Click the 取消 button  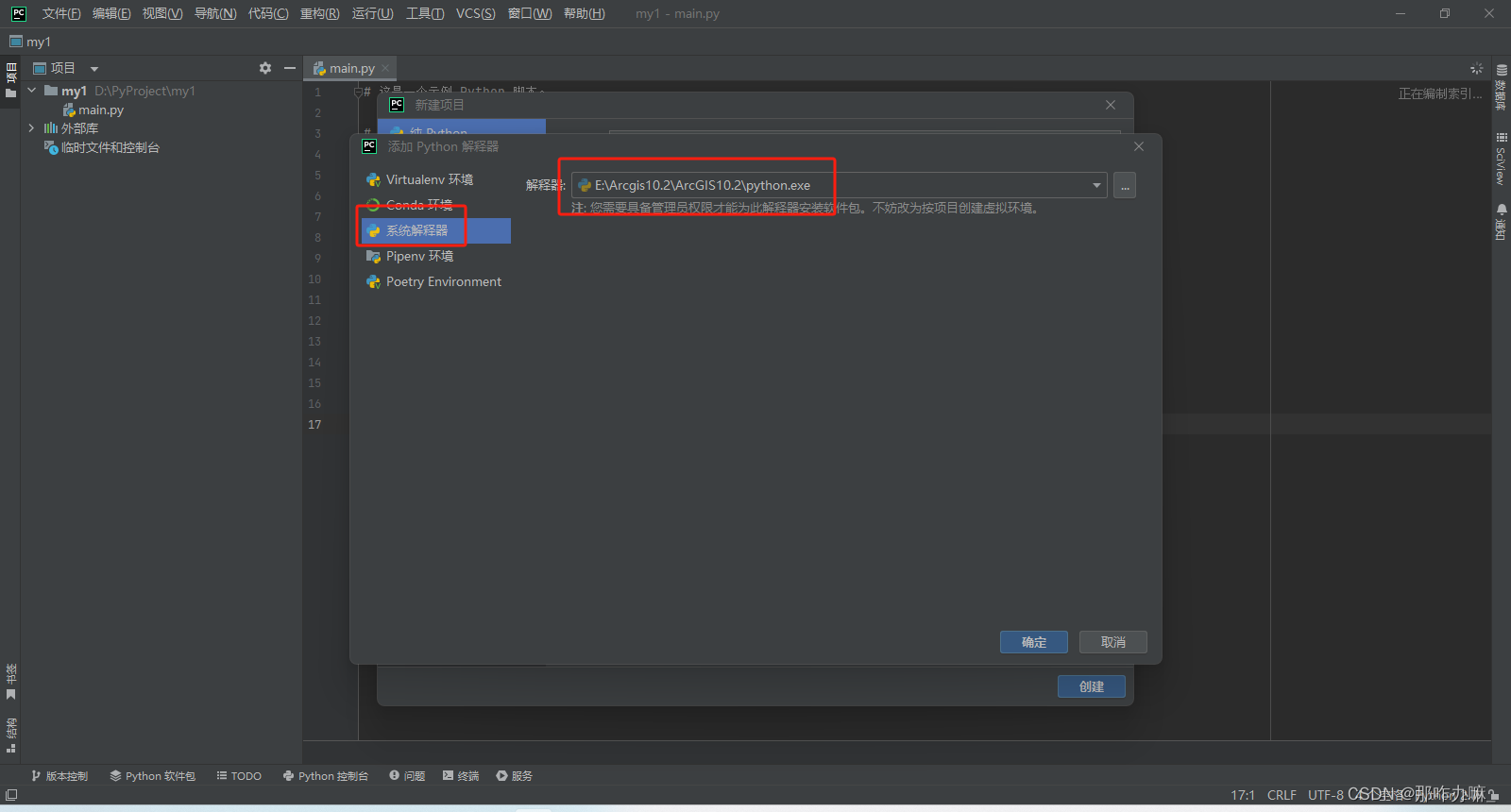coord(1113,642)
